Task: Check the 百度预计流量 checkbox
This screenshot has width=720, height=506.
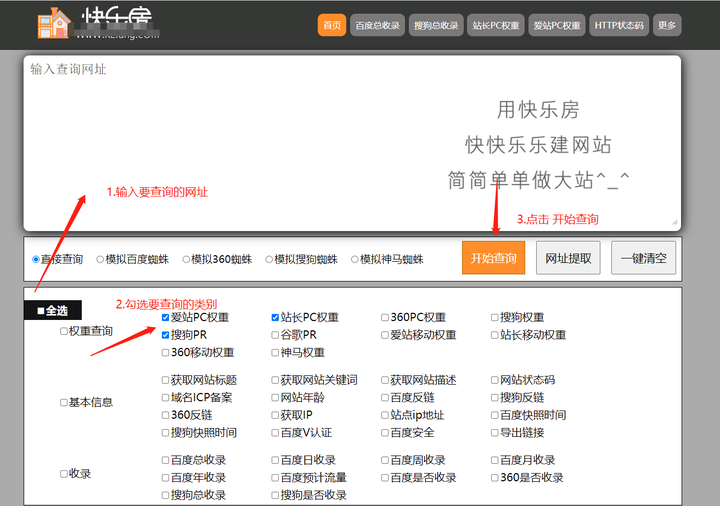Action: pos(275,478)
